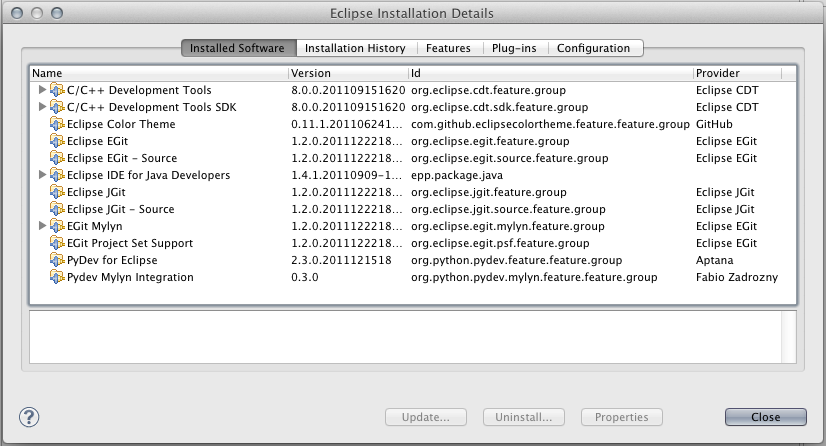Expand the C/C++ Development Tools SDK entry
Viewport: 826px width, 446px height.
pyautogui.click(x=42, y=107)
